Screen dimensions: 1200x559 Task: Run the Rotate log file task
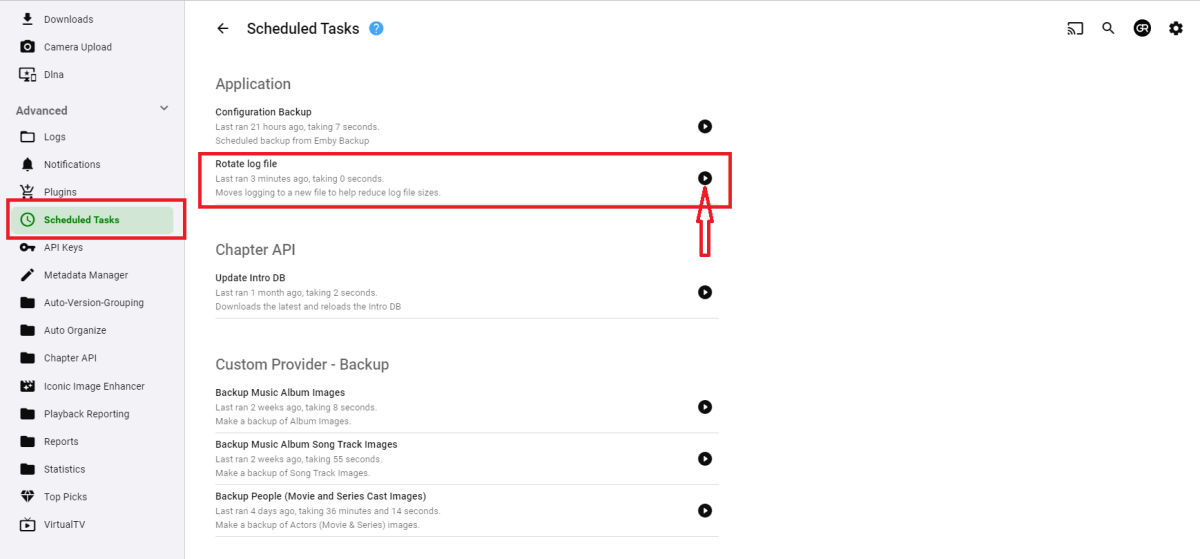(x=705, y=178)
